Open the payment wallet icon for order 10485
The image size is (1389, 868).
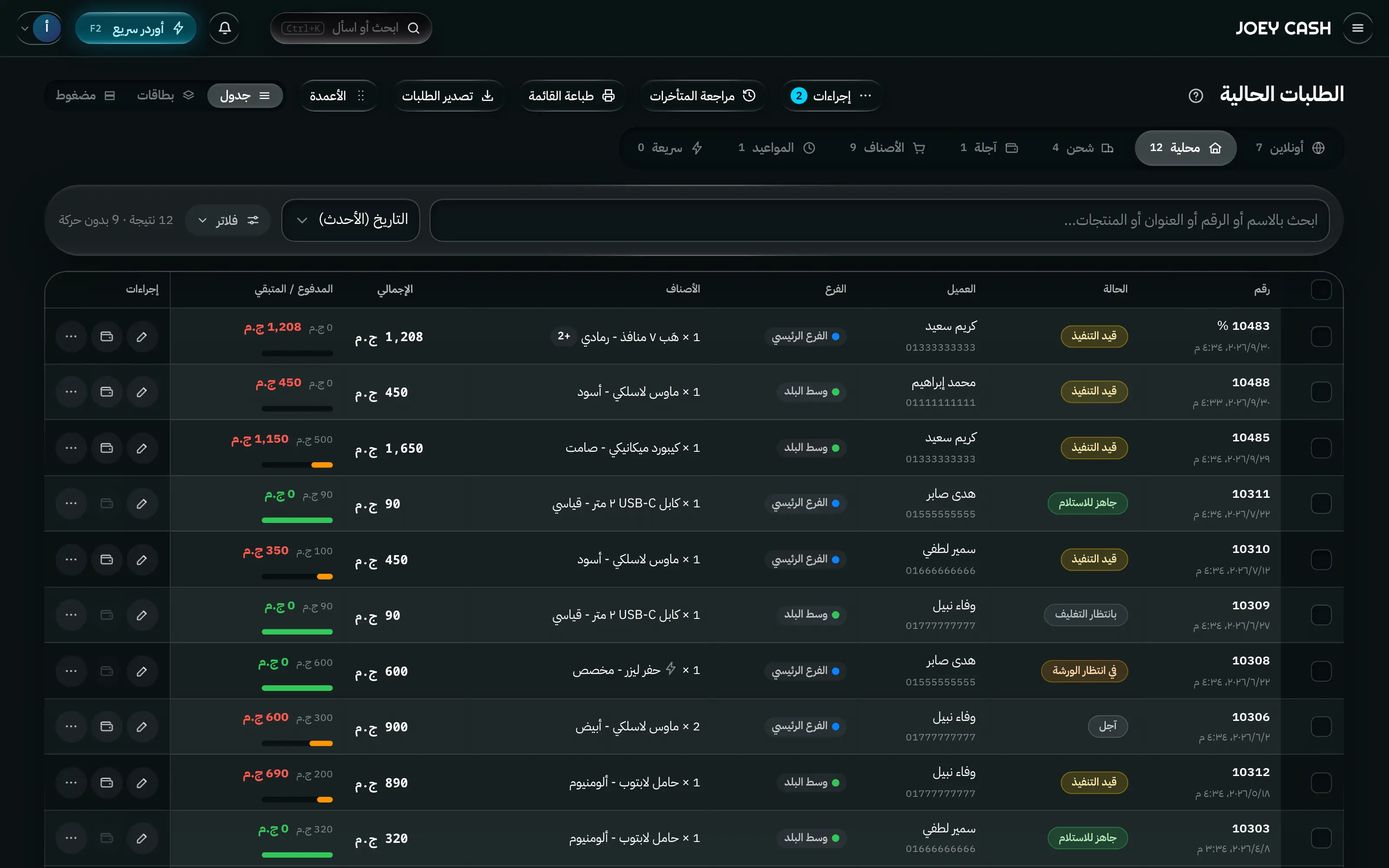(107, 448)
